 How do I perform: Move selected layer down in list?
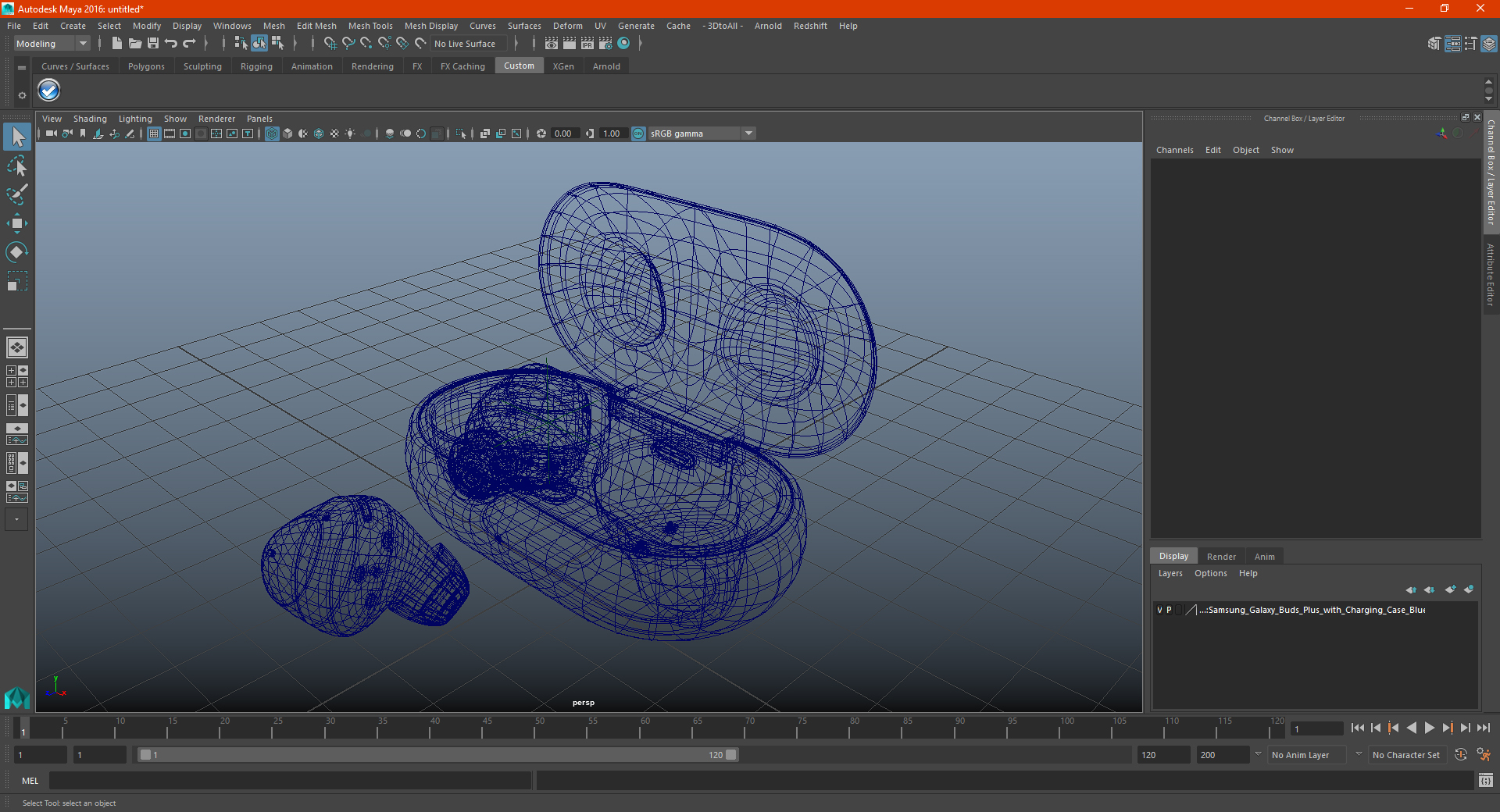(1430, 589)
